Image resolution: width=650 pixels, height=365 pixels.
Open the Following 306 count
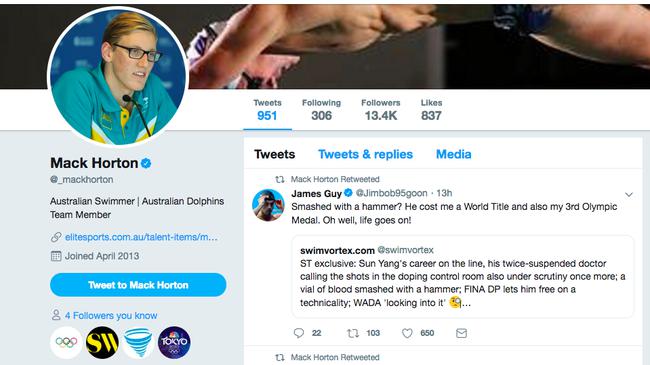click(321, 110)
